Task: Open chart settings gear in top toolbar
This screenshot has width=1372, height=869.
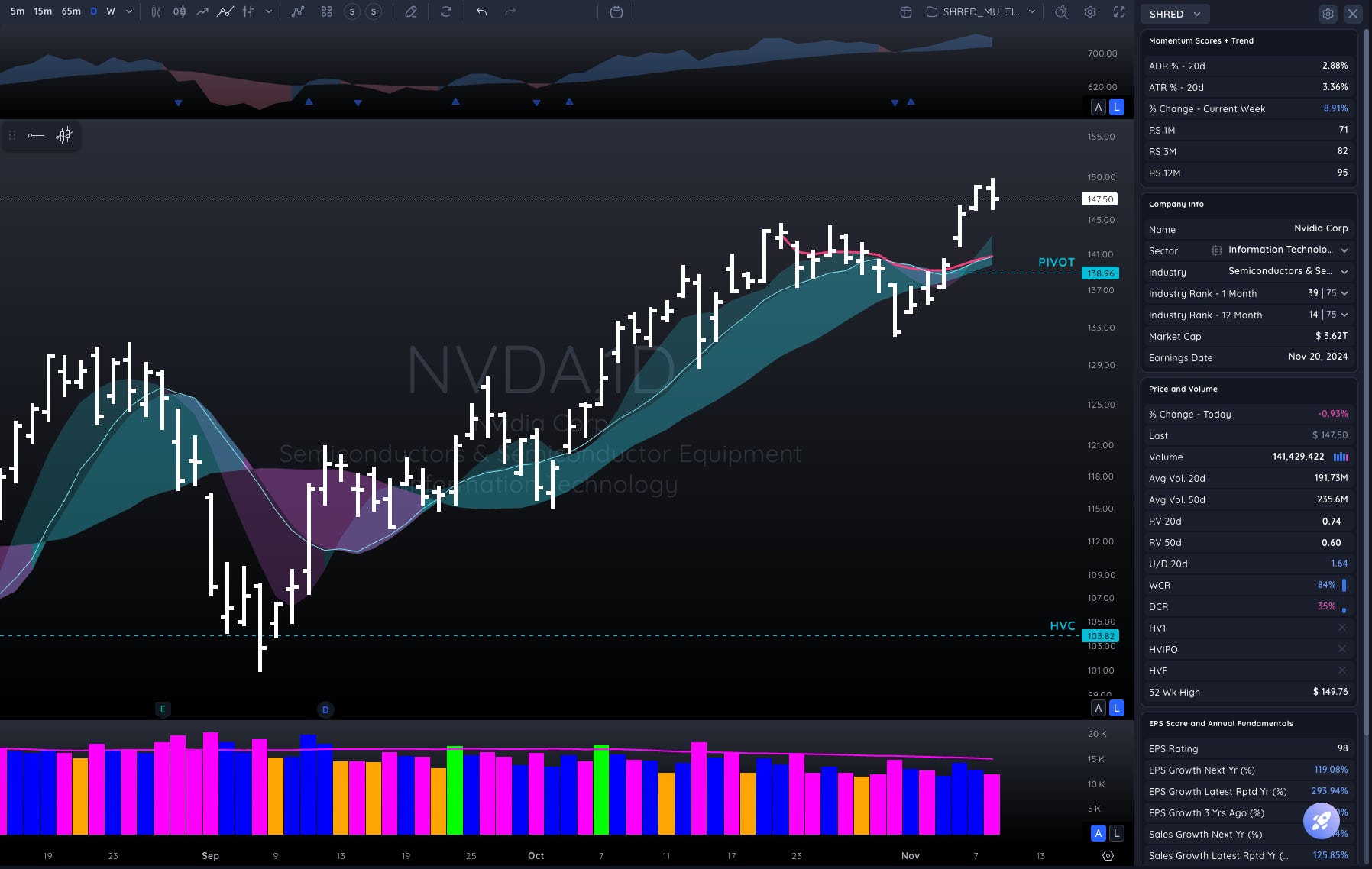Action: 1090,11
